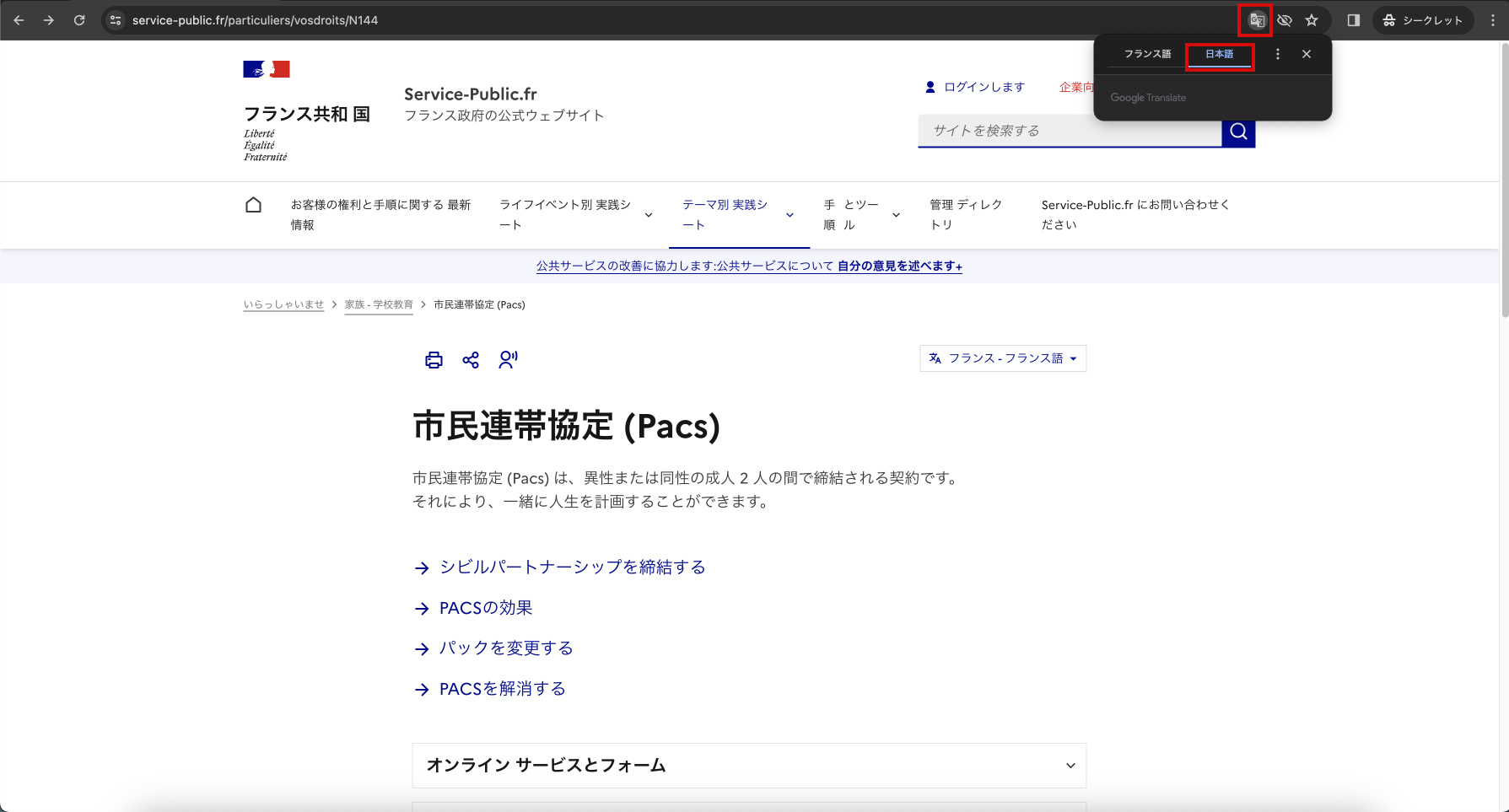Open PACSを解消する link
The width and height of the screenshot is (1509, 812).
(503, 689)
